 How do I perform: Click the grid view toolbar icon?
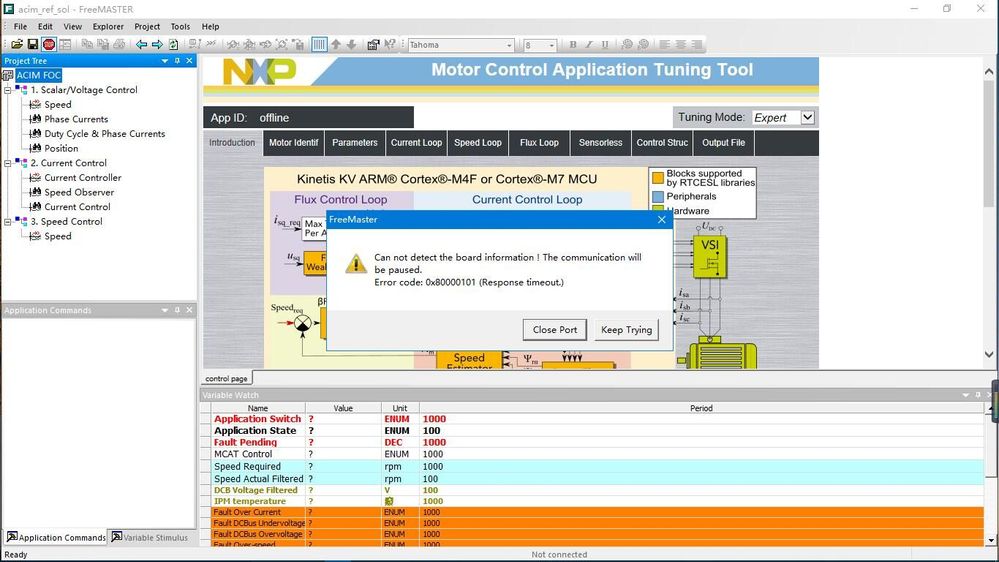(319, 45)
